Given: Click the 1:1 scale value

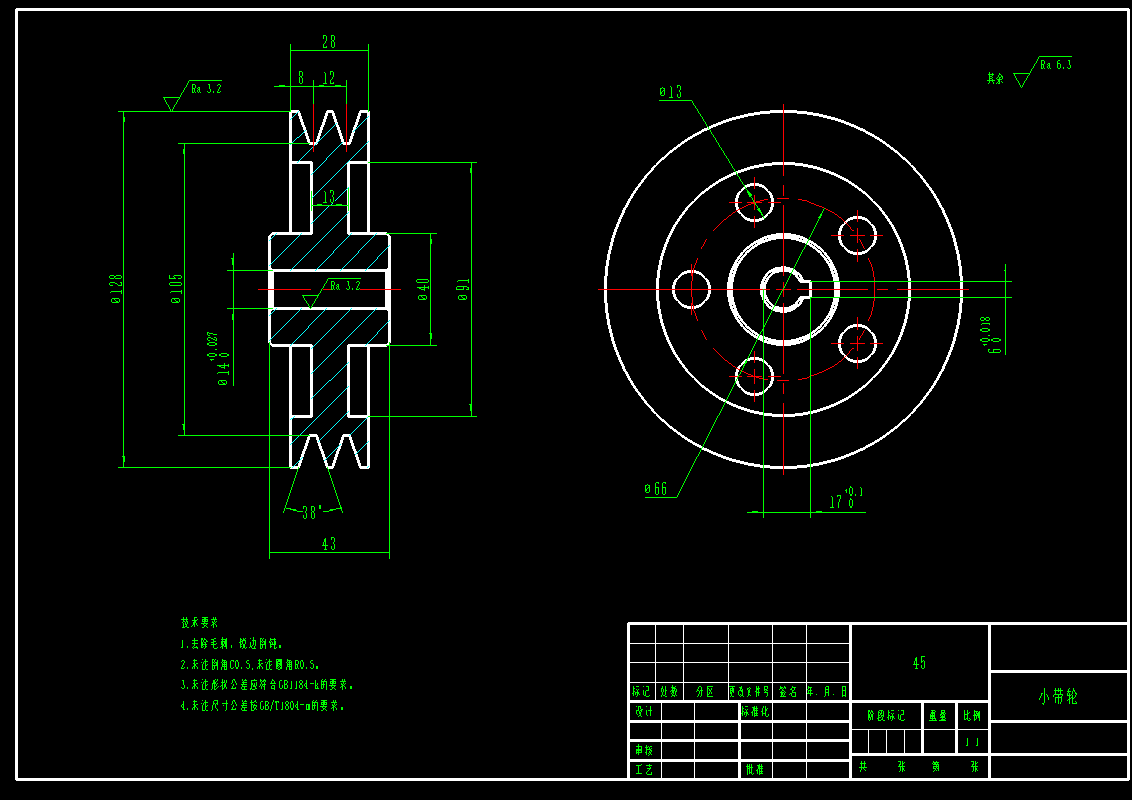Looking at the screenshot, I should coord(972,742).
